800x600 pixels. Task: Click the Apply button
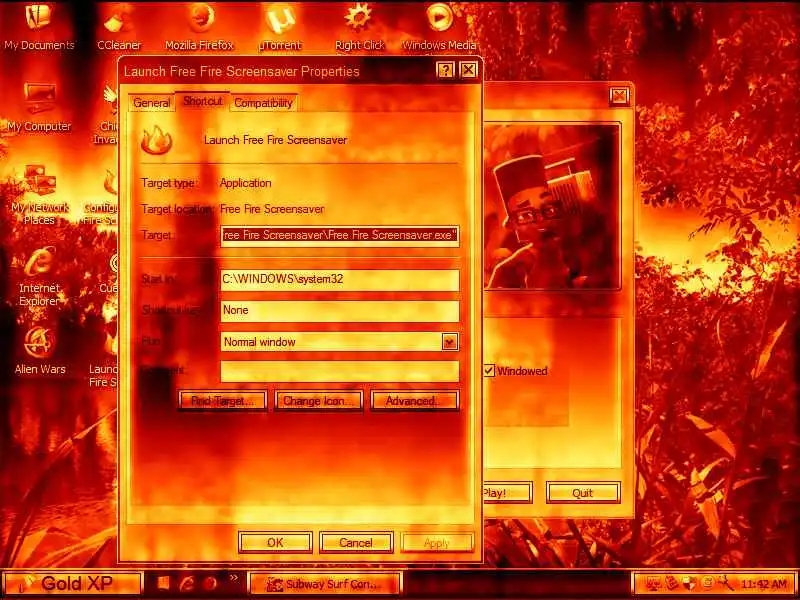(437, 543)
